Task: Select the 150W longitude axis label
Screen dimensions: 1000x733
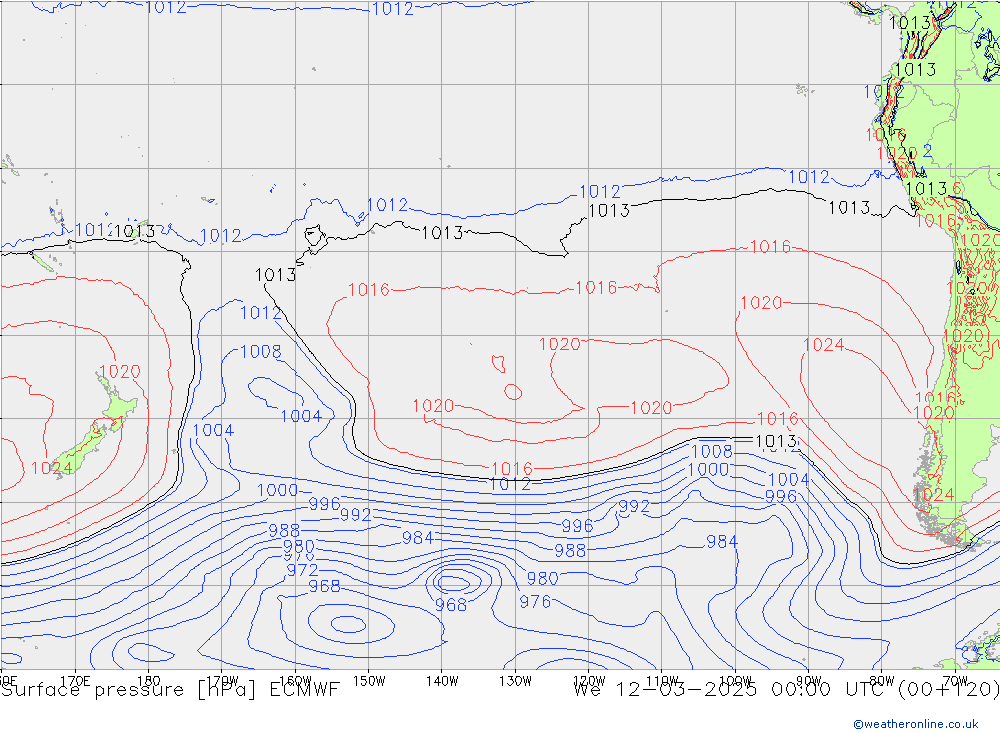Action: [369, 681]
